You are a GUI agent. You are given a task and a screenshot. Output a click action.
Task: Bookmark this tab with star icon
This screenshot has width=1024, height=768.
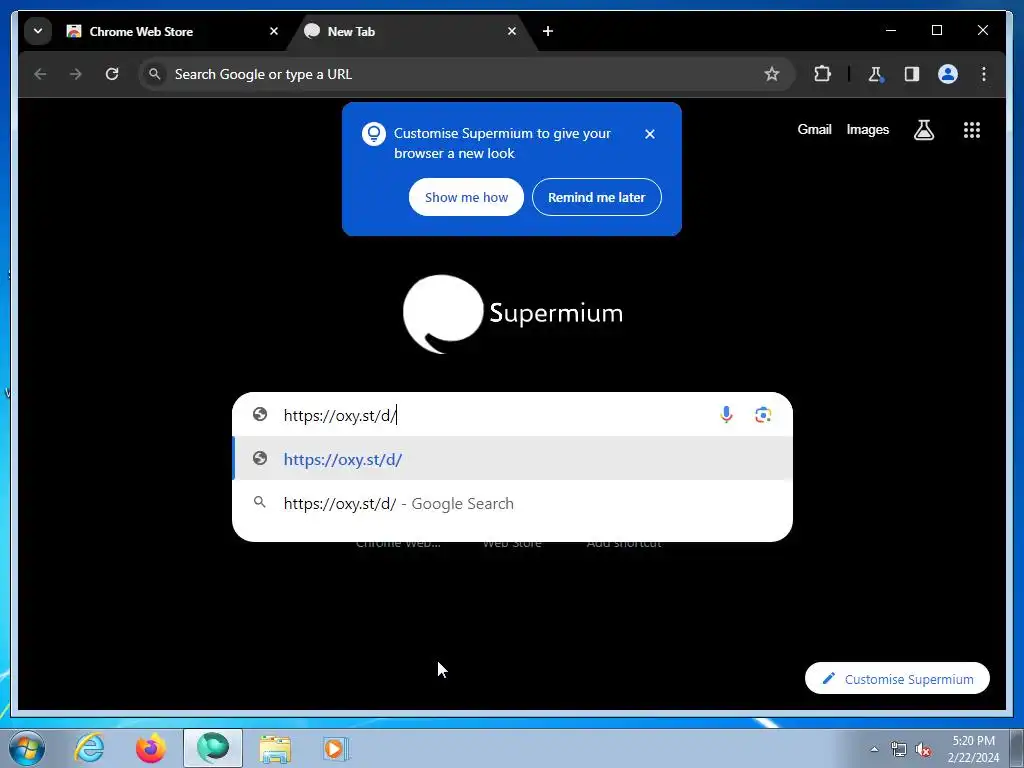(x=772, y=74)
